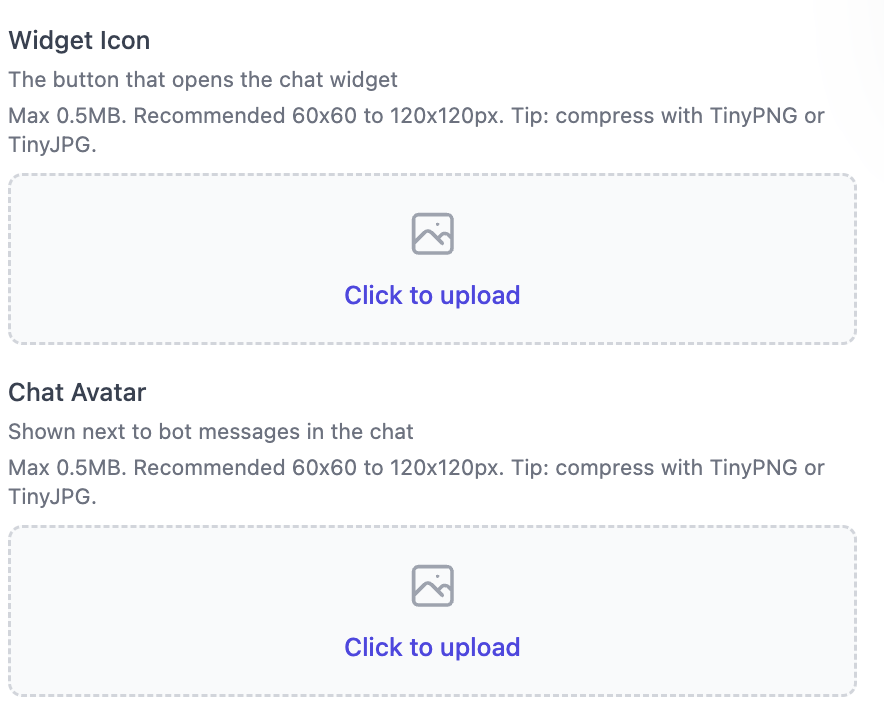The image size is (884, 728).
Task: Open the Widget Icon upload dropzone
Action: [432, 295]
